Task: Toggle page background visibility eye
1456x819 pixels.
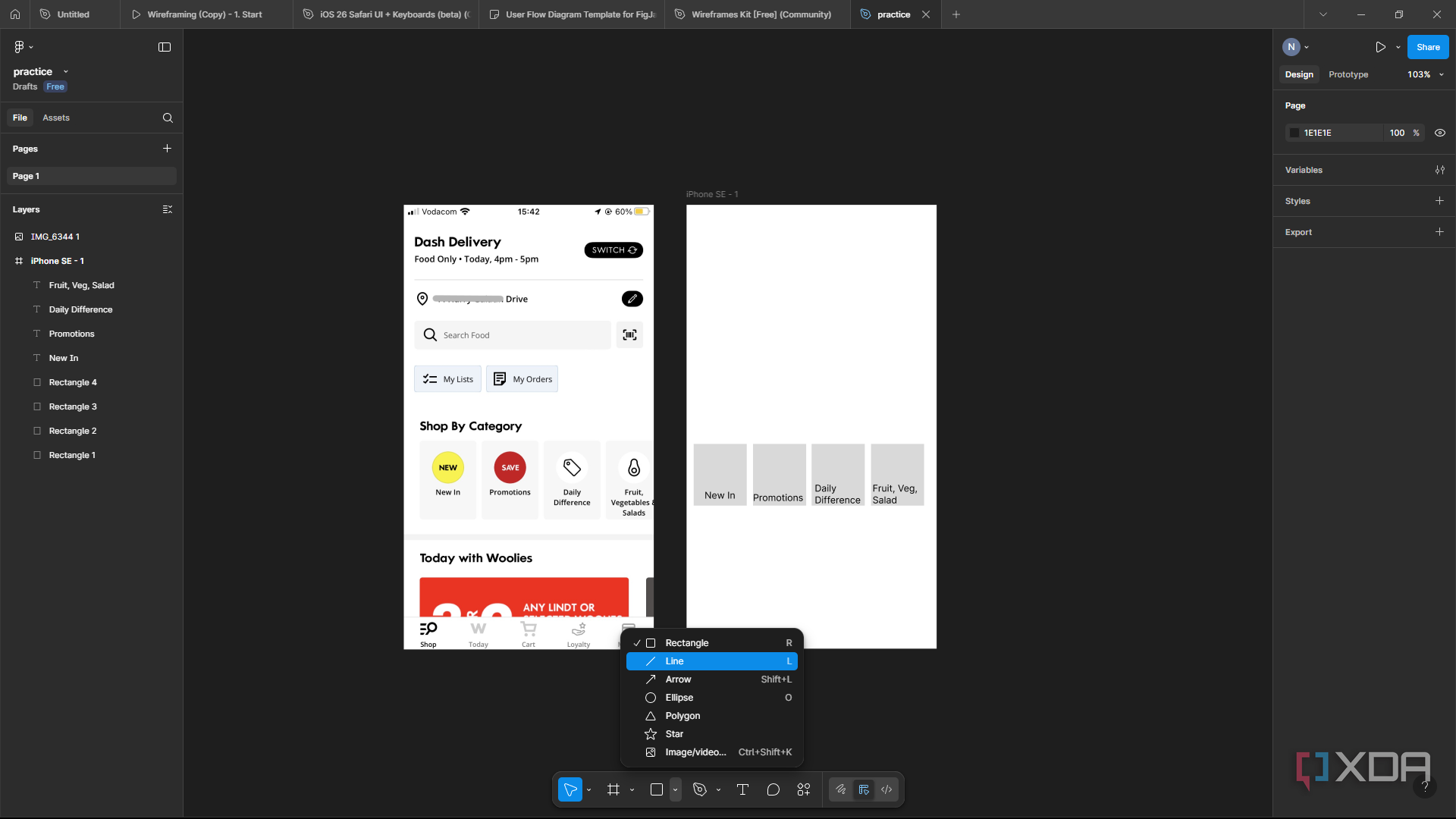Action: (1439, 133)
